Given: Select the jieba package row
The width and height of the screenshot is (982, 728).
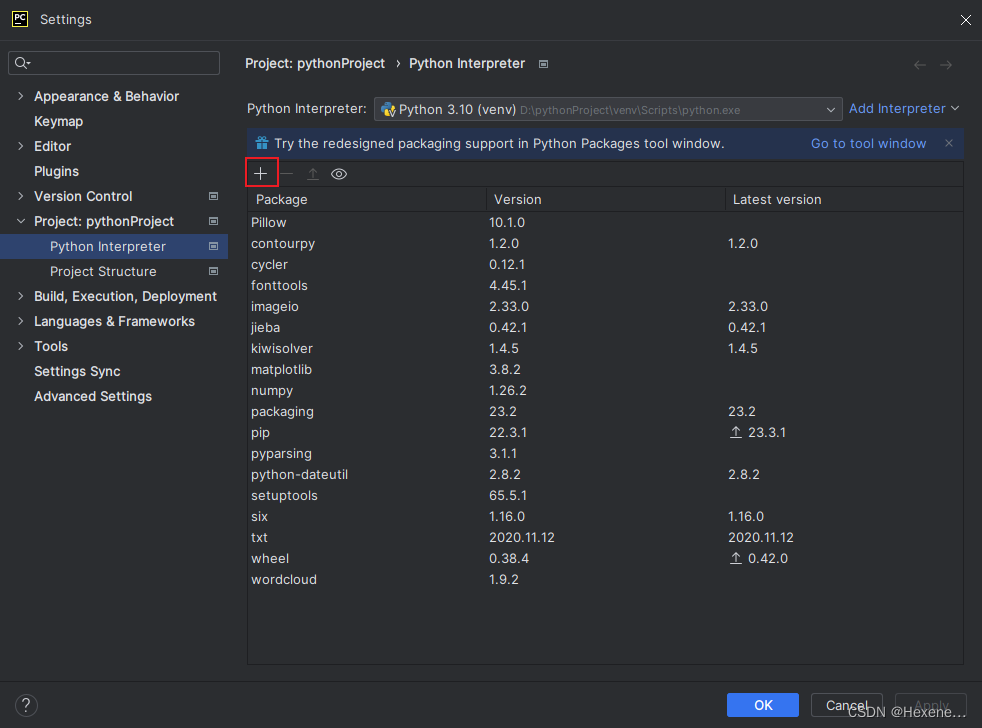Looking at the screenshot, I should pos(606,328).
